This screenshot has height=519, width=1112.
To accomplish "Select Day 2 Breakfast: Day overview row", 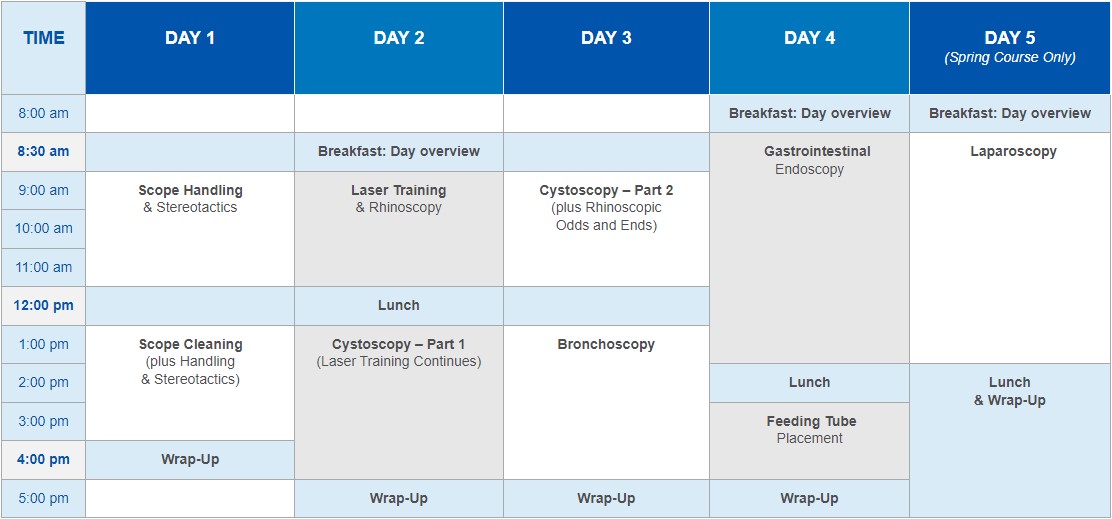I will point(399,152).
